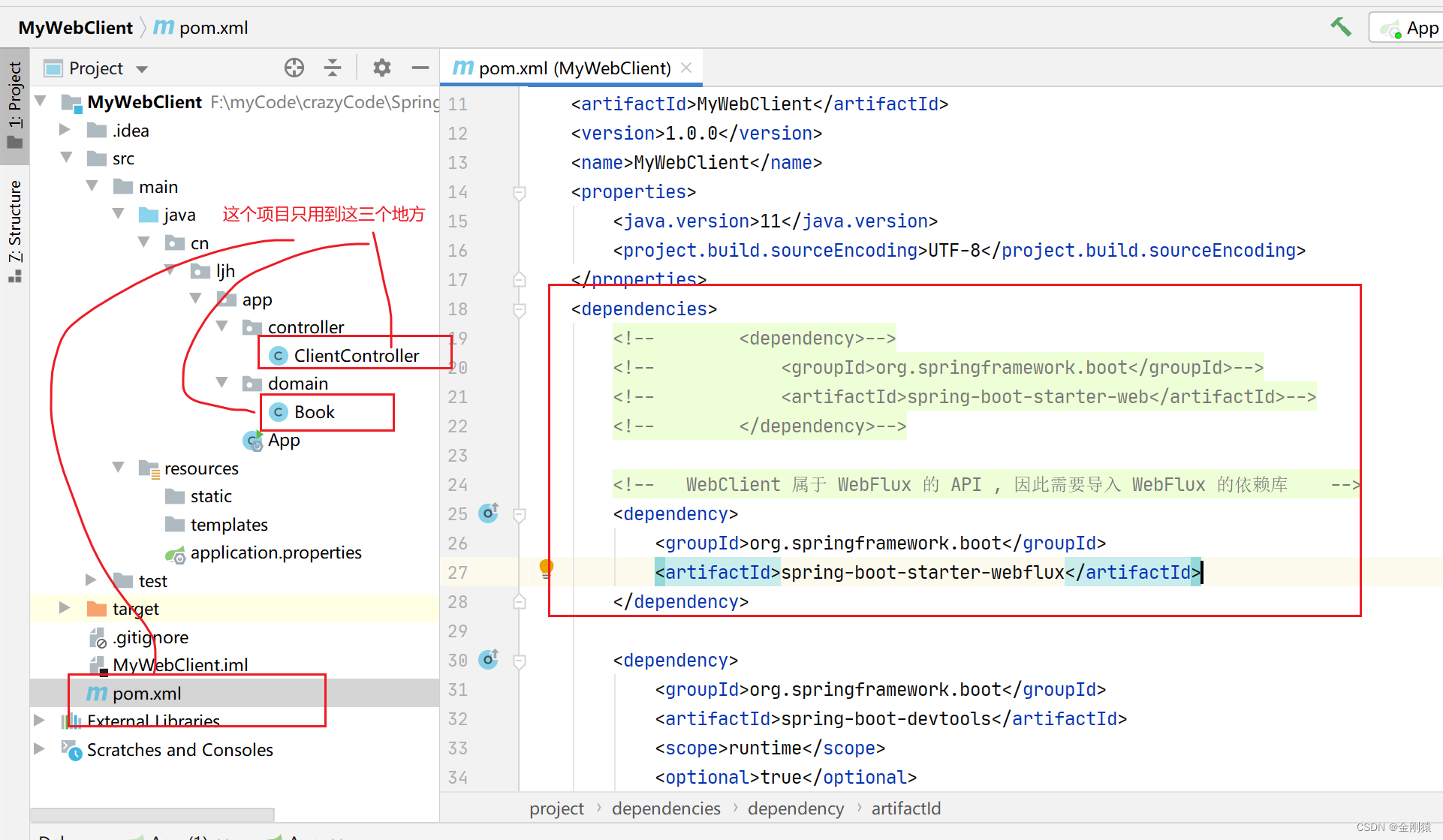Image resolution: width=1443 pixels, height=840 pixels.
Task: Click 'dependencies' in the XML breadcrumb bar
Action: [x=666, y=808]
